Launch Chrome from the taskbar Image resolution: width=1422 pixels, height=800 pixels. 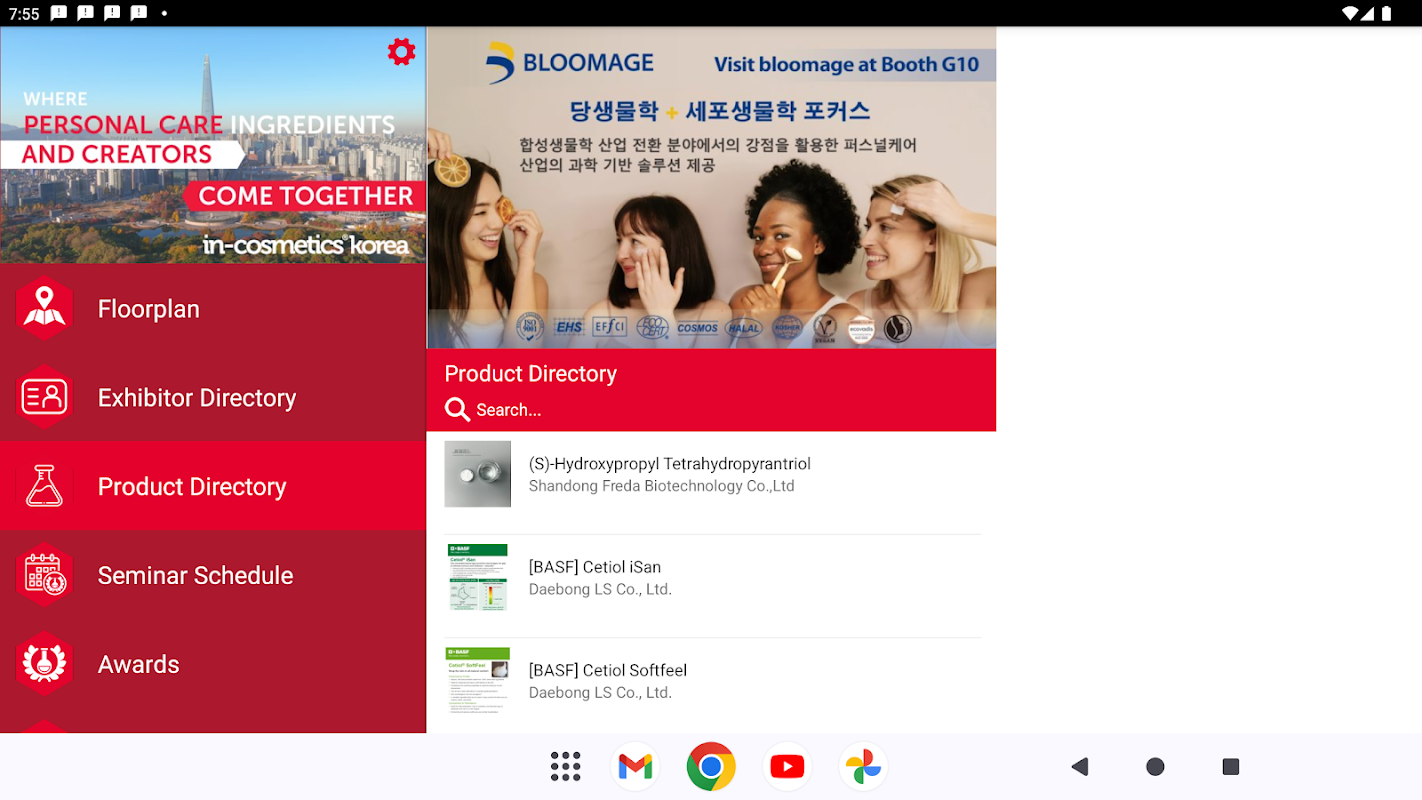[711, 767]
